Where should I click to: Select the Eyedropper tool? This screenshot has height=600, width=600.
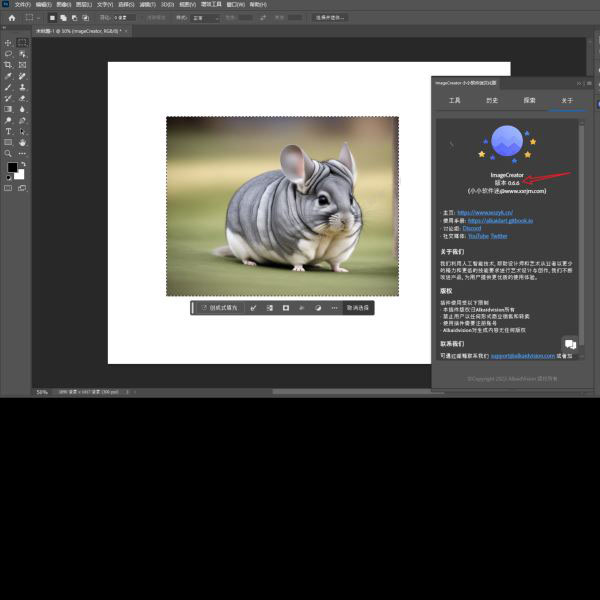[8, 76]
